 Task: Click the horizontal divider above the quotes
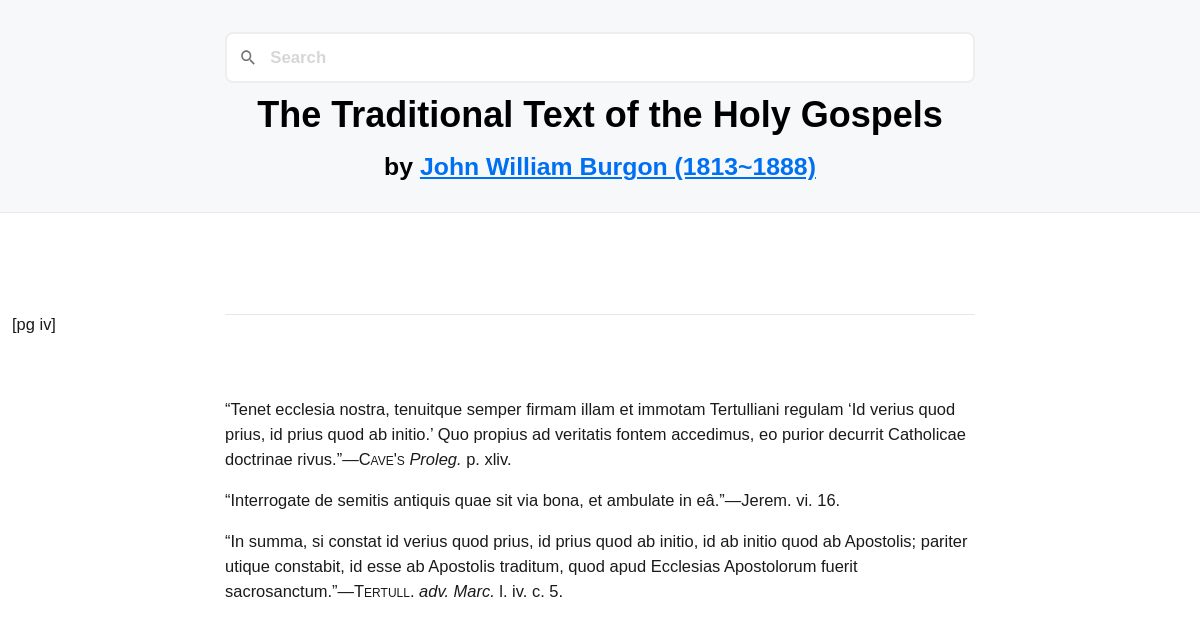pyautogui.click(x=600, y=313)
